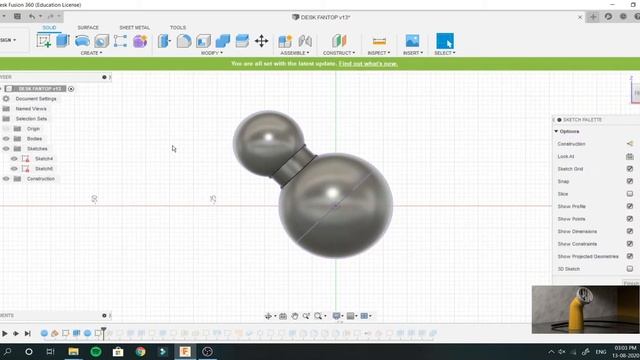This screenshot has width=640, height=360.
Task: Click the Document Settings gear icon
Action: click(6, 99)
